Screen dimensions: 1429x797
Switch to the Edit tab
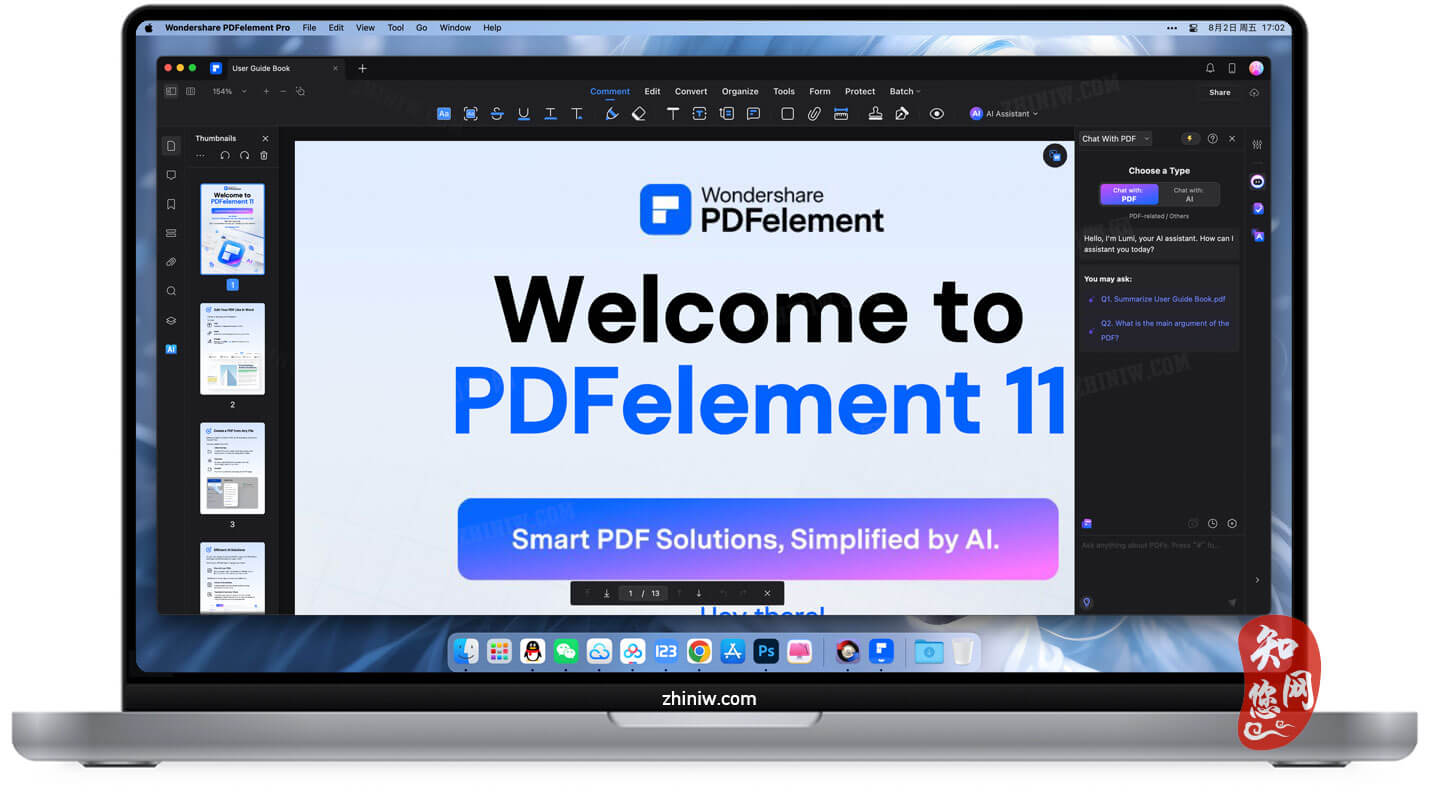[x=652, y=91]
